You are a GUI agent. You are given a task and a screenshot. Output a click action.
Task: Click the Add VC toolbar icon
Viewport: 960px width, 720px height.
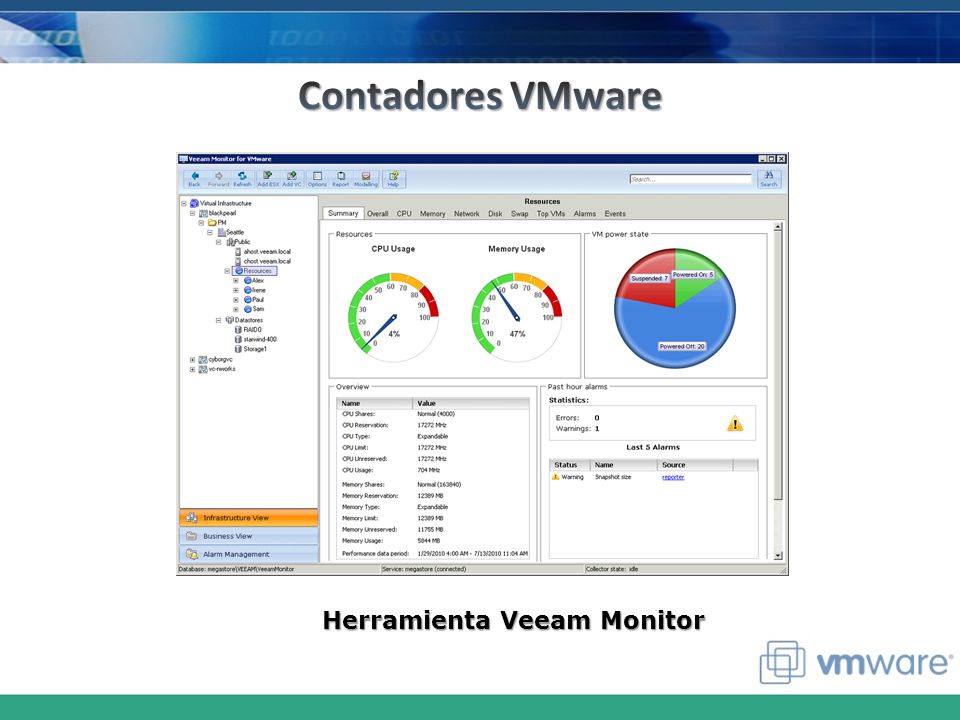292,179
